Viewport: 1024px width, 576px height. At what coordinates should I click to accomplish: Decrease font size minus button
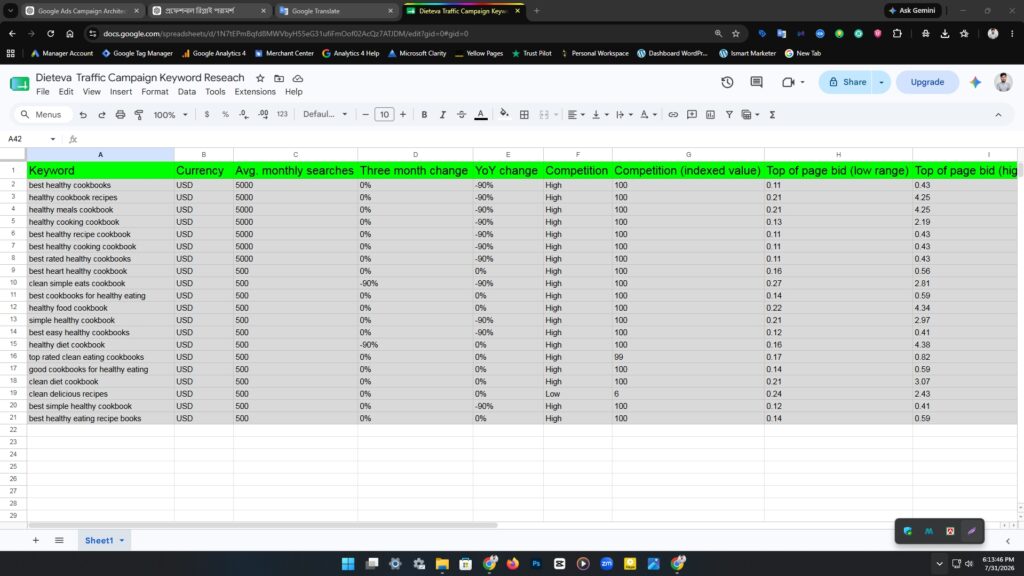coord(366,115)
